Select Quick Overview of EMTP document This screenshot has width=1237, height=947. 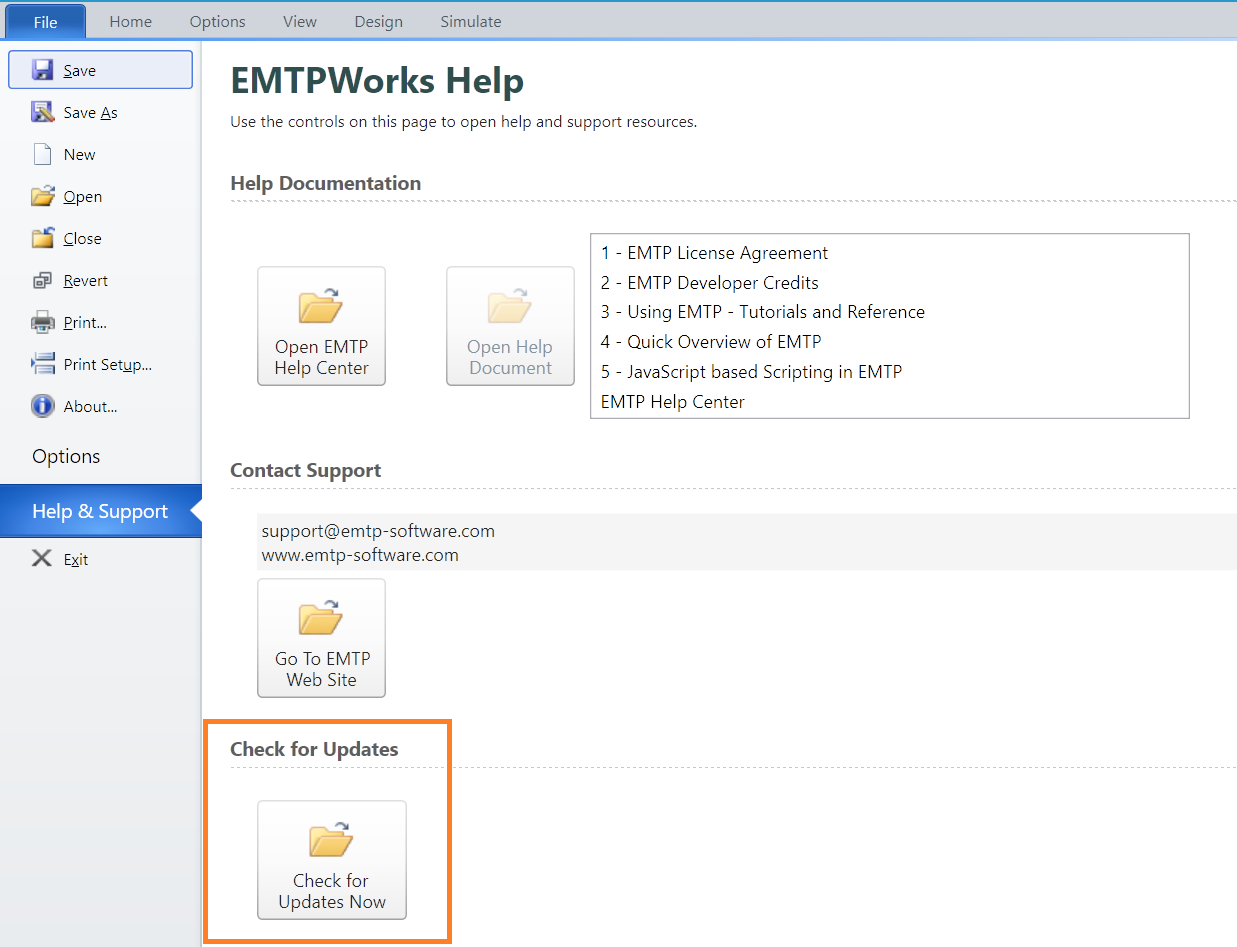tap(711, 341)
